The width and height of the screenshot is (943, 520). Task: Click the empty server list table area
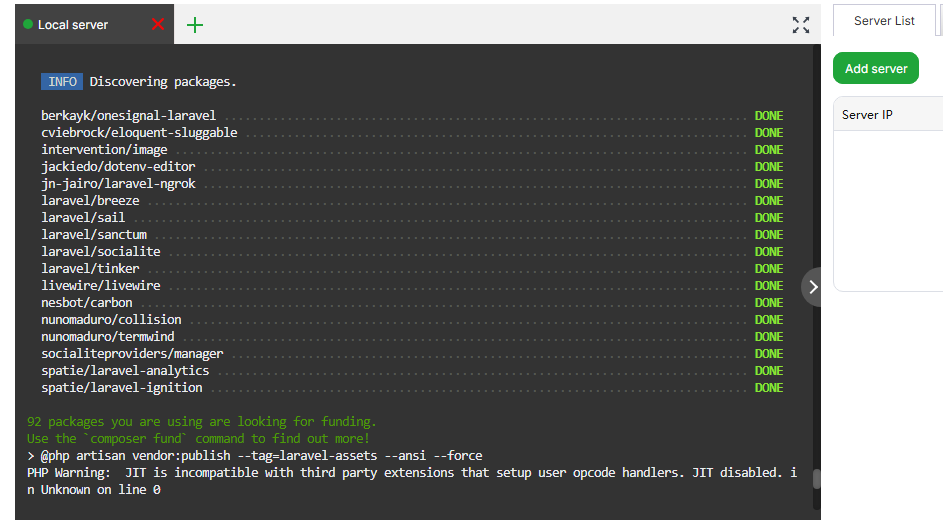[x=887, y=210]
